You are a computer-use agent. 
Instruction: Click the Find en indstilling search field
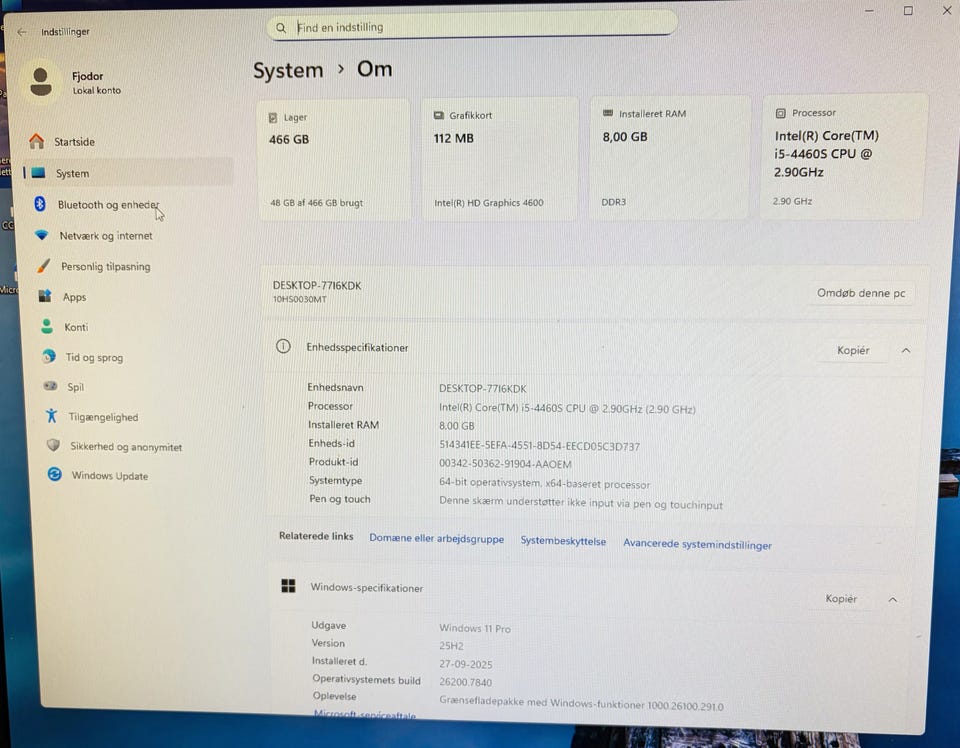coord(472,27)
